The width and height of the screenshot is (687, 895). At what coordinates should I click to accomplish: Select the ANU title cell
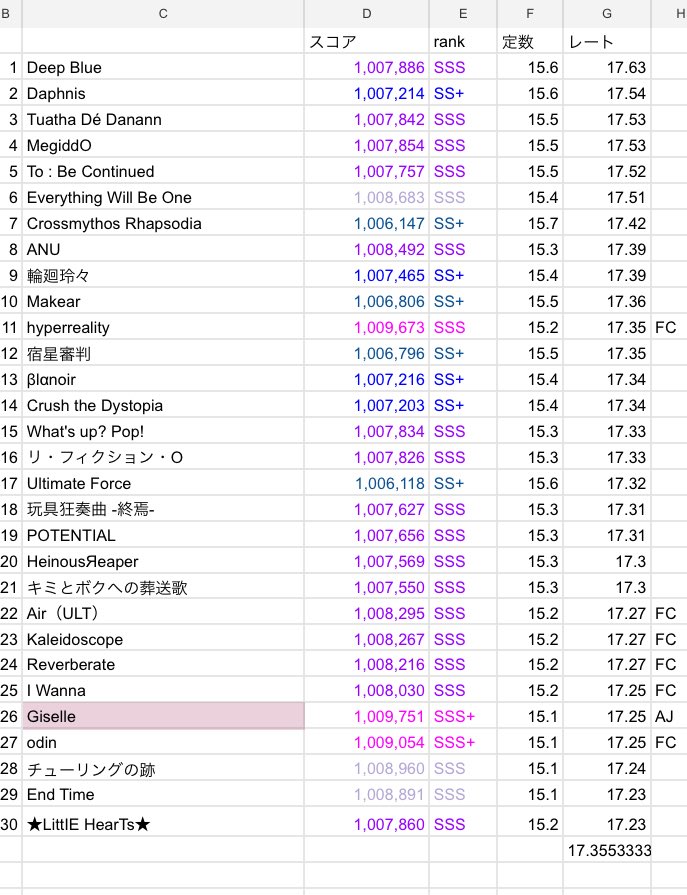(x=163, y=249)
